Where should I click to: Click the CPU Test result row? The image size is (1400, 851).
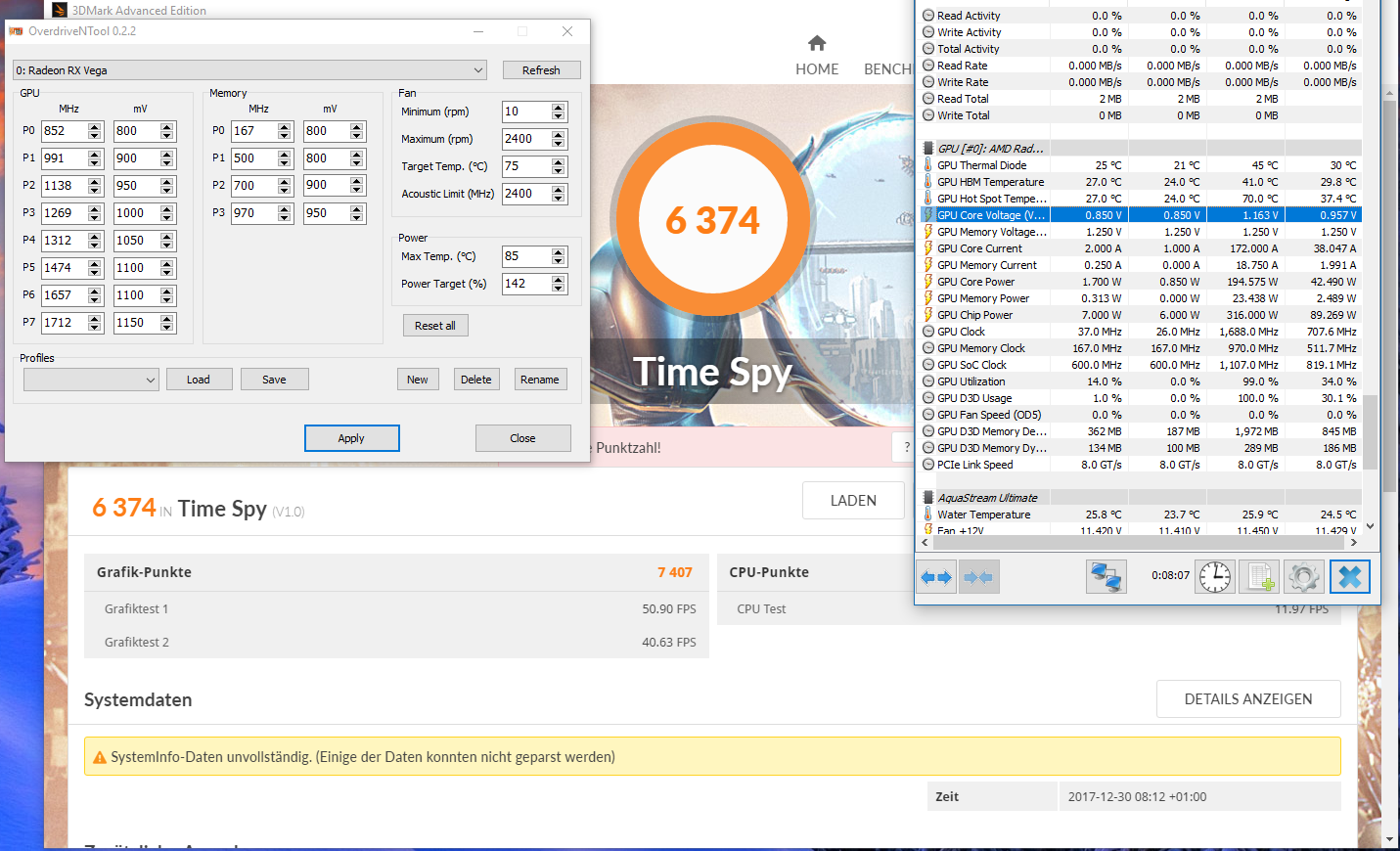pos(1029,608)
